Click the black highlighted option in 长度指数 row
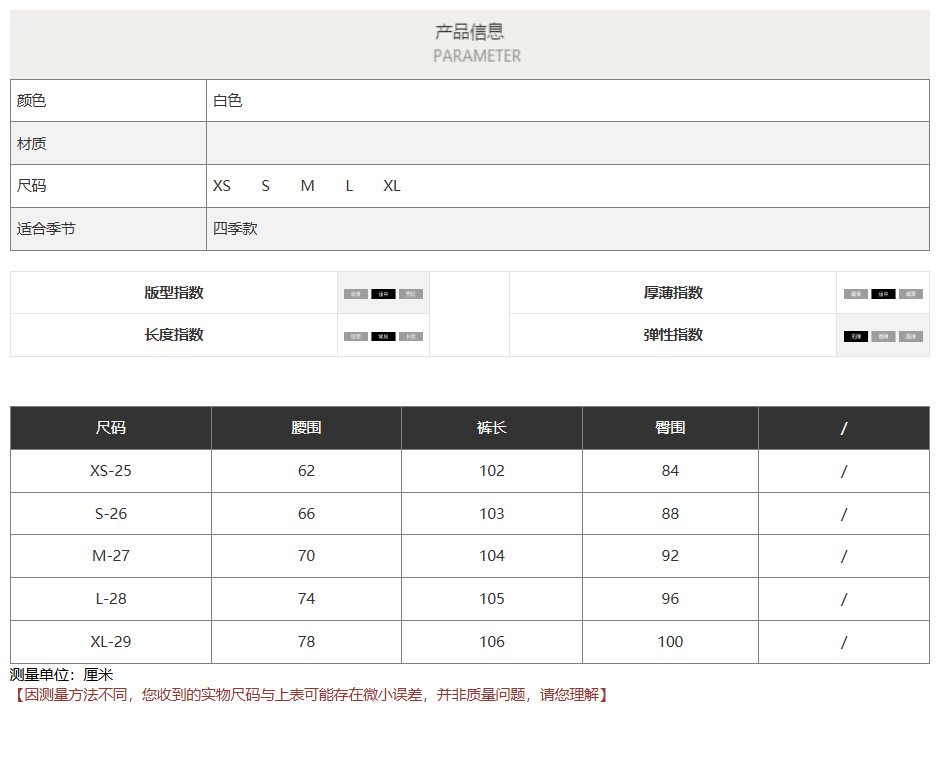Image resolution: width=945 pixels, height=760 pixels. pos(383,337)
